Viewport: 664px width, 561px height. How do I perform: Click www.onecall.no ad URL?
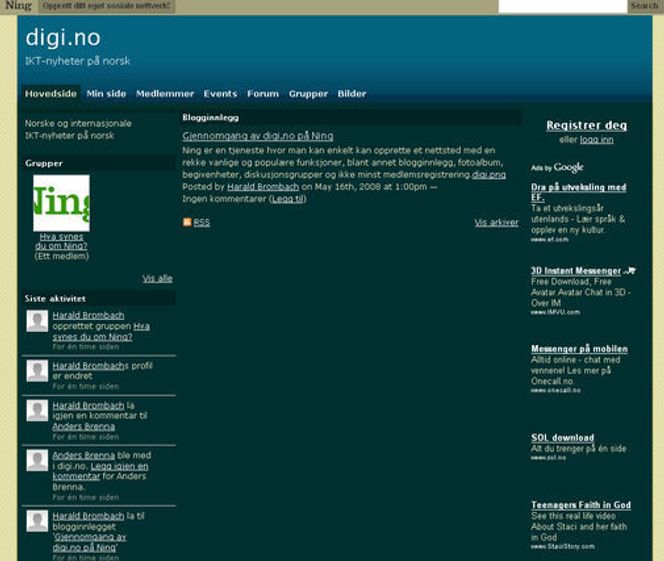[x=556, y=390]
